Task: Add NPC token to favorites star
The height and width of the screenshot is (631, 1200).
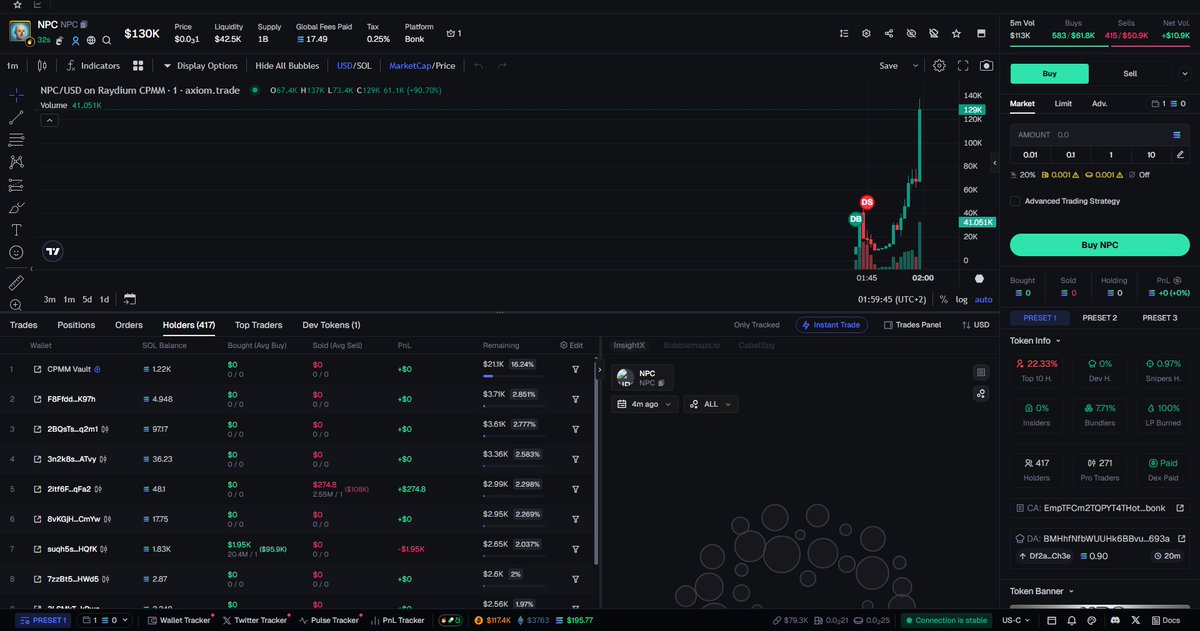Action: [x=956, y=33]
